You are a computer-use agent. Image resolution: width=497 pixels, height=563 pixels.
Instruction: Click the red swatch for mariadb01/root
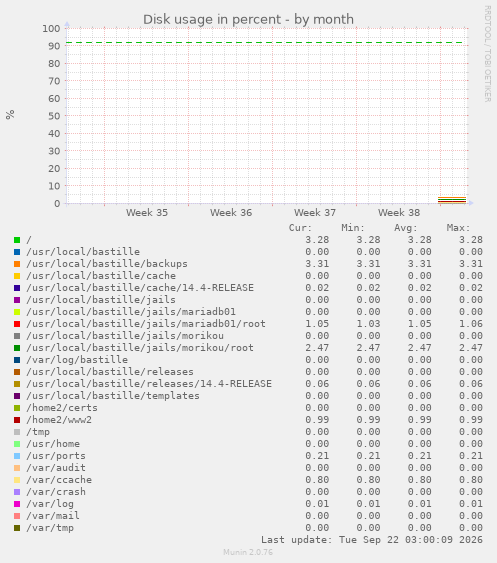pos(17,324)
